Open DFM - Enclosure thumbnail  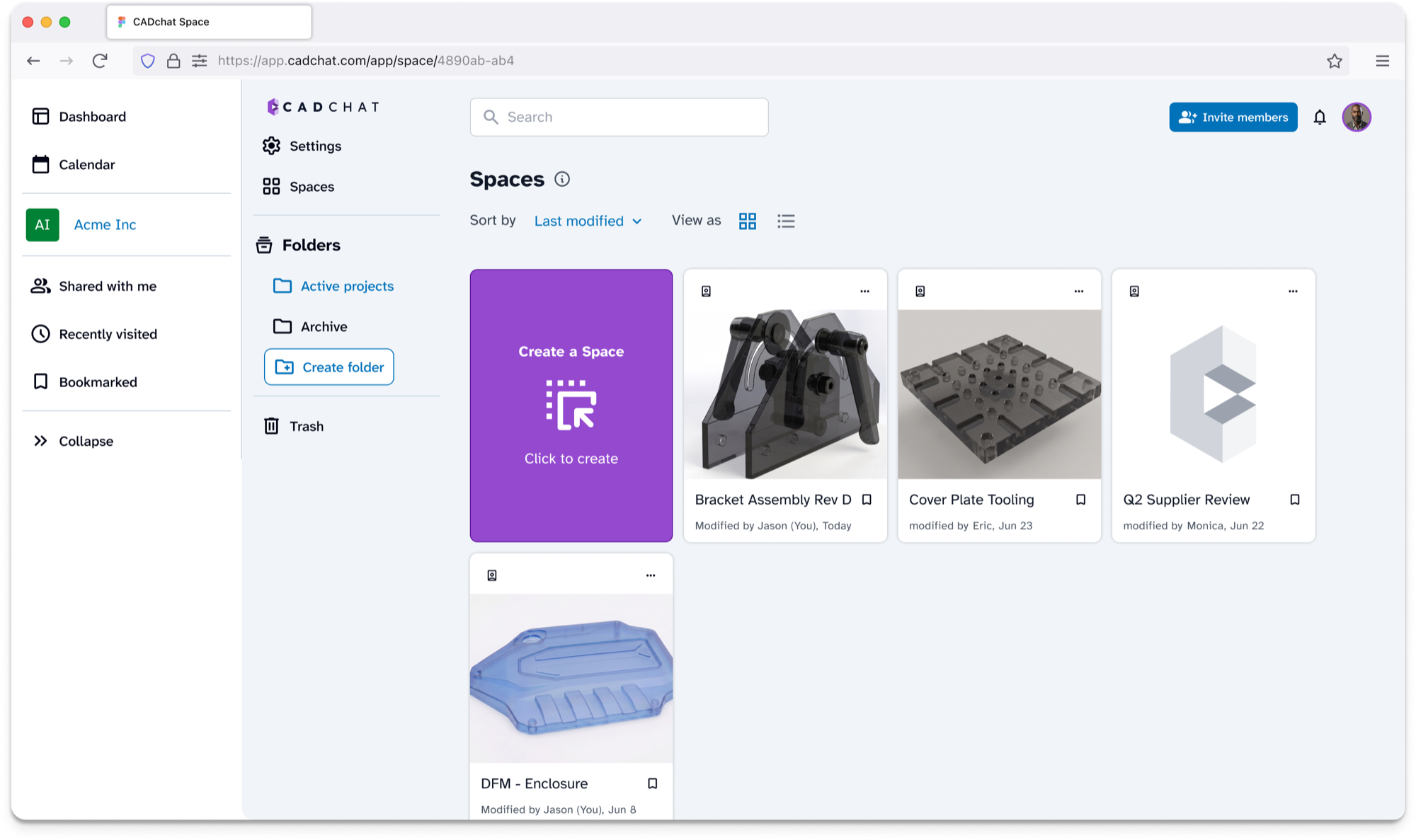click(x=571, y=678)
